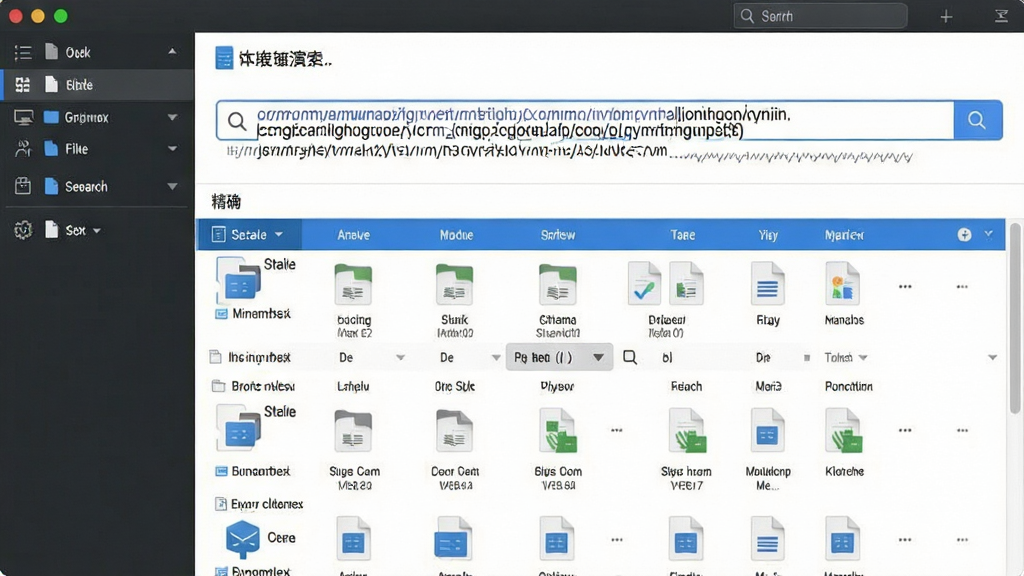Switch to the Modue tab
The width and height of the screenshot is (1024, 576).
click(456, 235)
